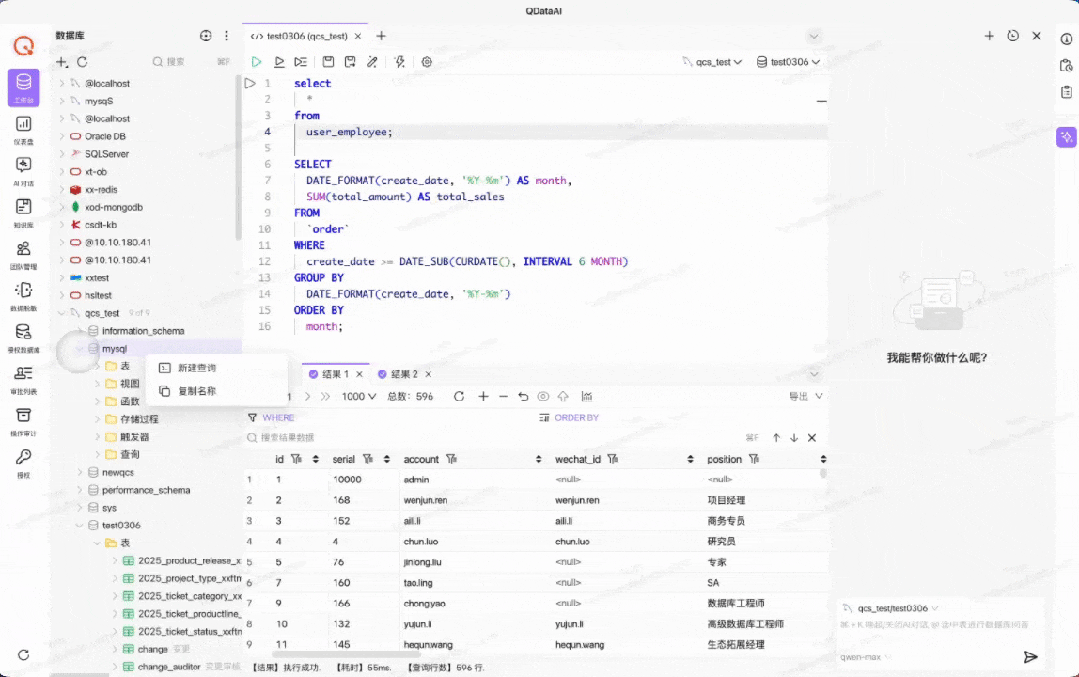Send AI message with paper plane icon
The image size is (1079, 677).
point(1030,657)
